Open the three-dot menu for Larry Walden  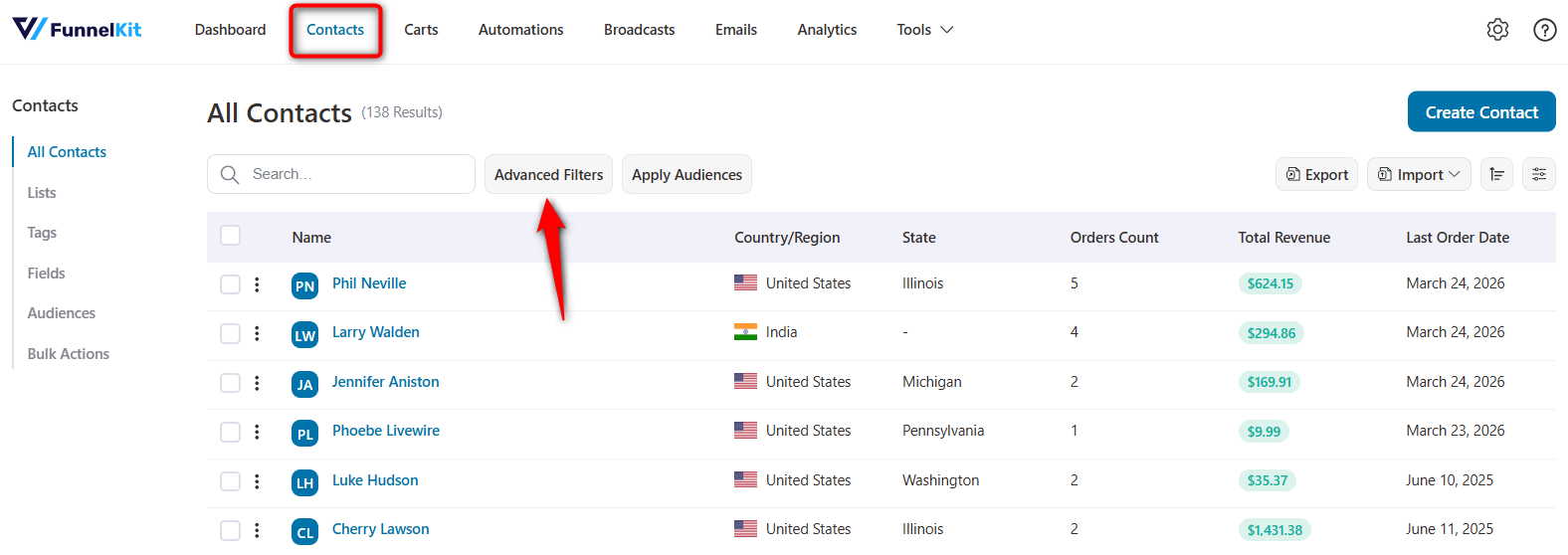(257, 333)
